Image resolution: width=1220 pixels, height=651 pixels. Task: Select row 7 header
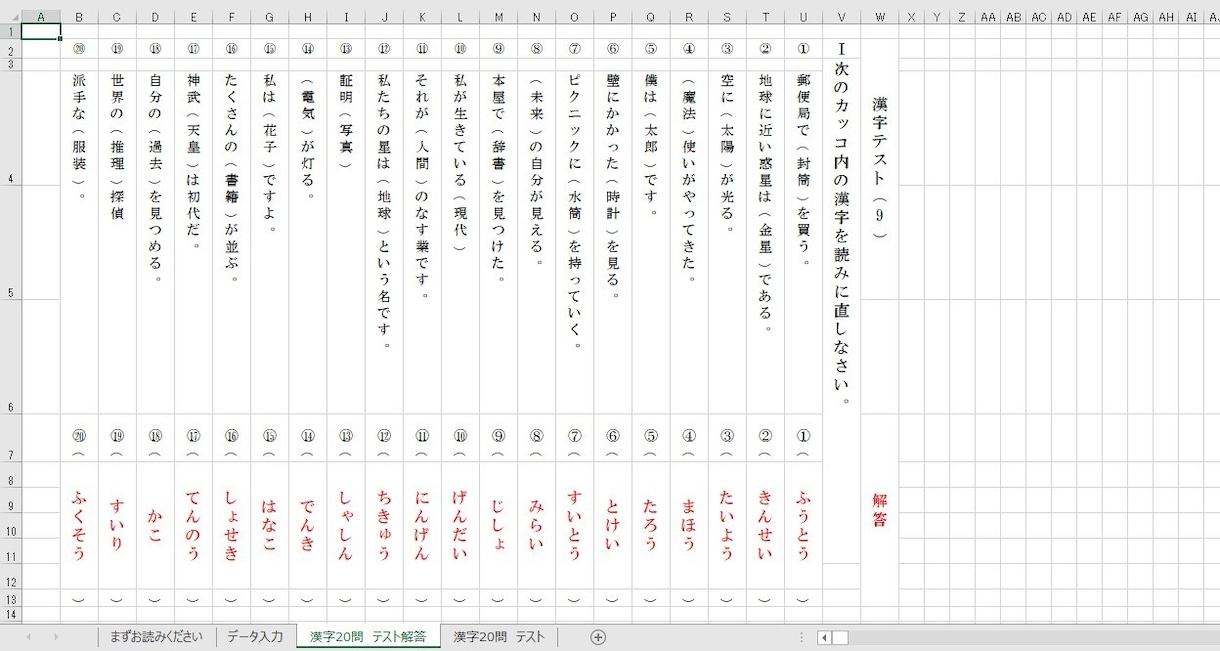(11, 438)
